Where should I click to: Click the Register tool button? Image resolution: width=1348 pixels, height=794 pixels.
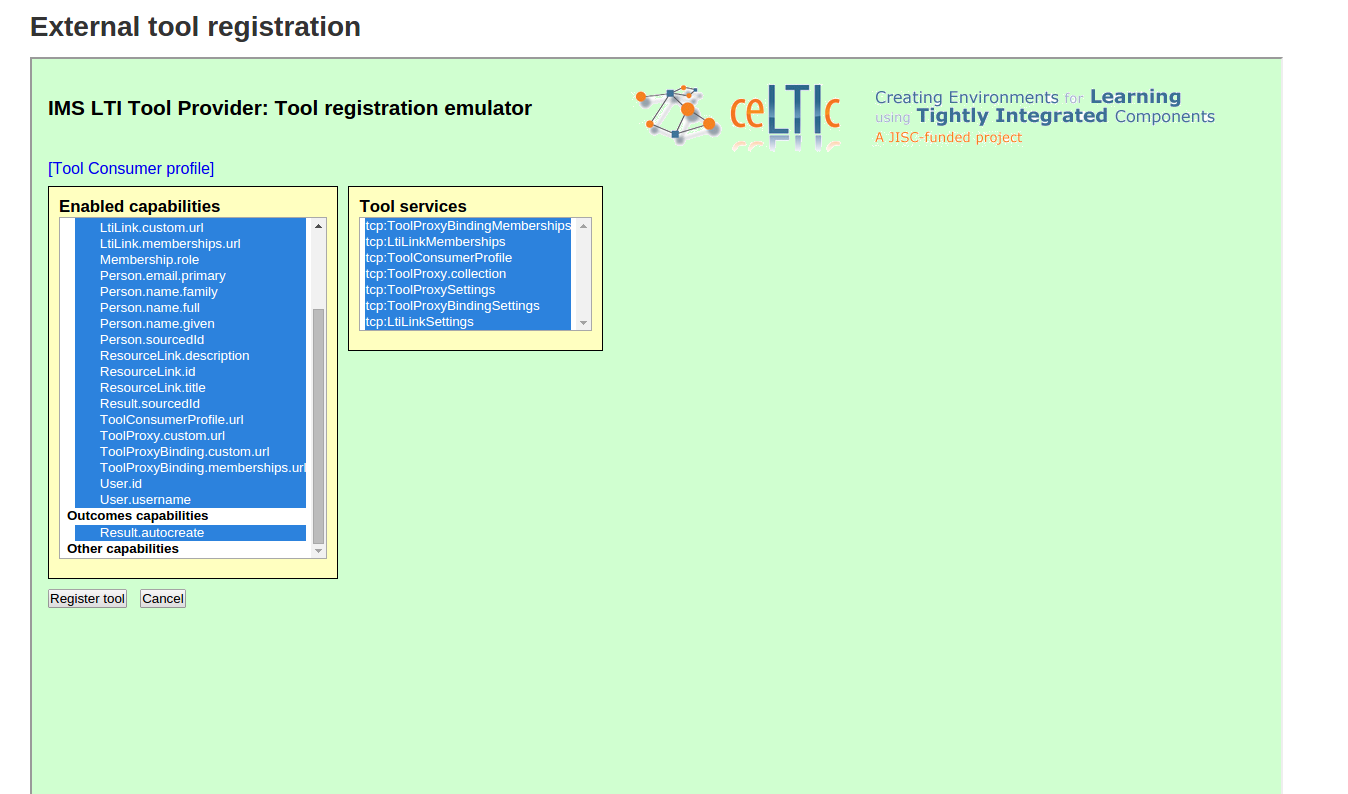[x=88, y=598]
